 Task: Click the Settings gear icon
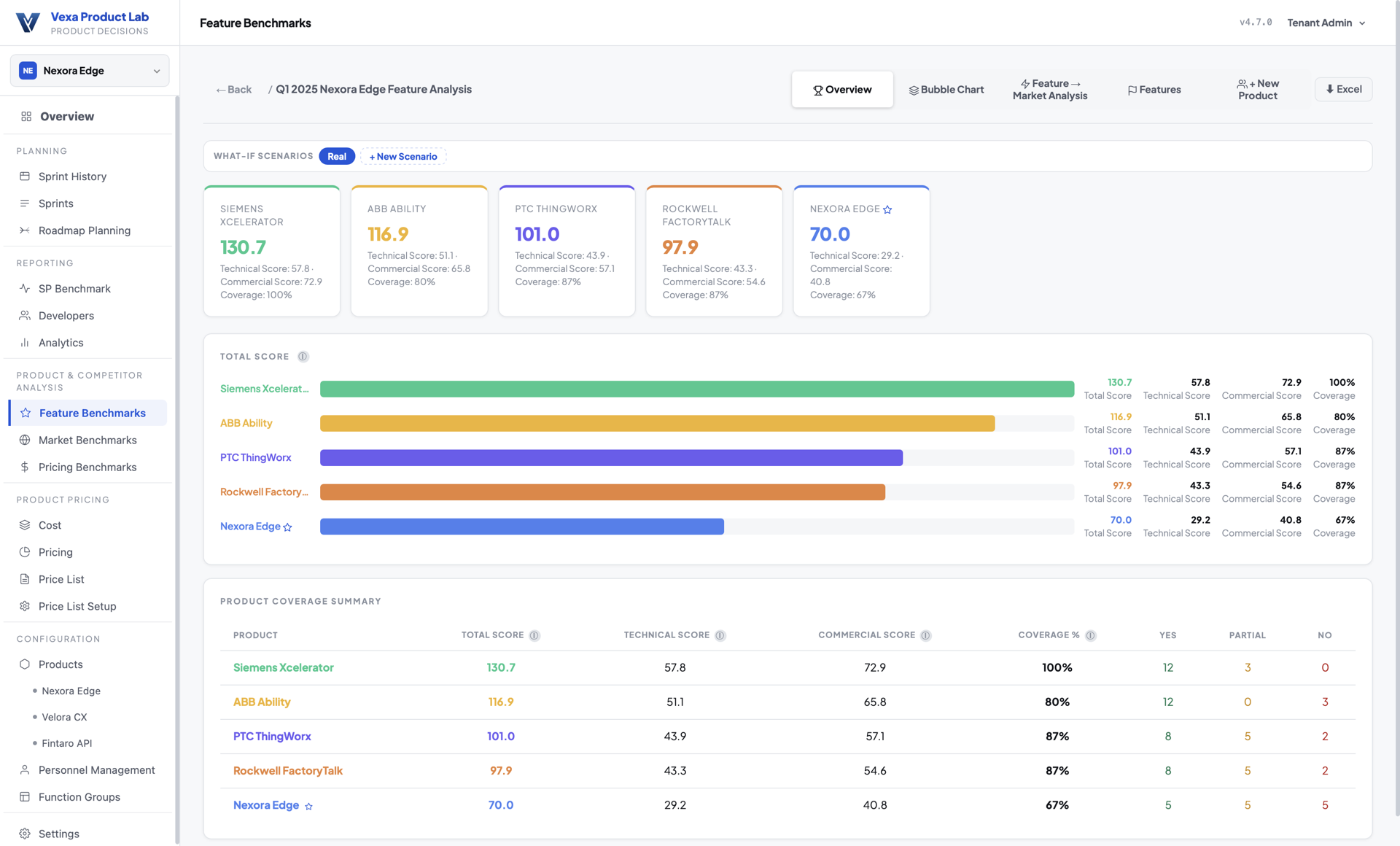(25, 834)
